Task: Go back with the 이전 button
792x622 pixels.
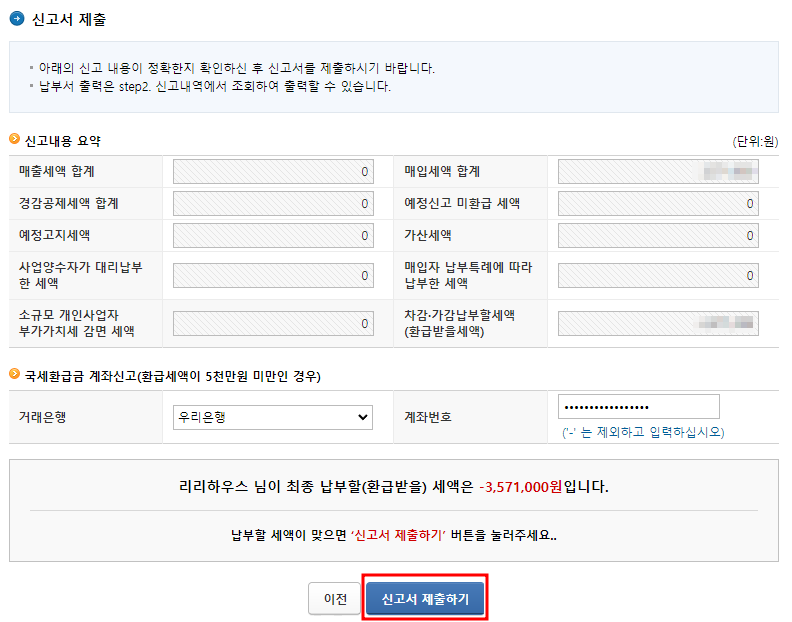Action: [x=335, y=598]
